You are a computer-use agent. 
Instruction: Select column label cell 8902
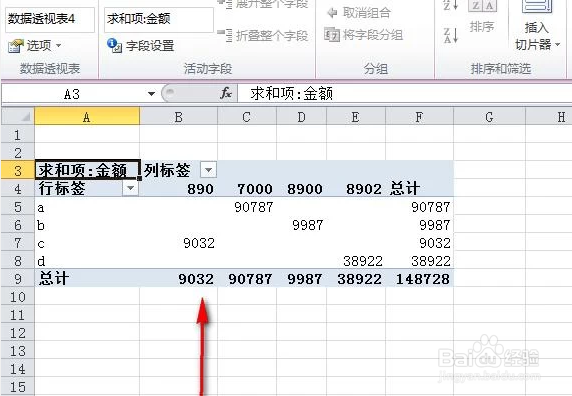point(356,189)
